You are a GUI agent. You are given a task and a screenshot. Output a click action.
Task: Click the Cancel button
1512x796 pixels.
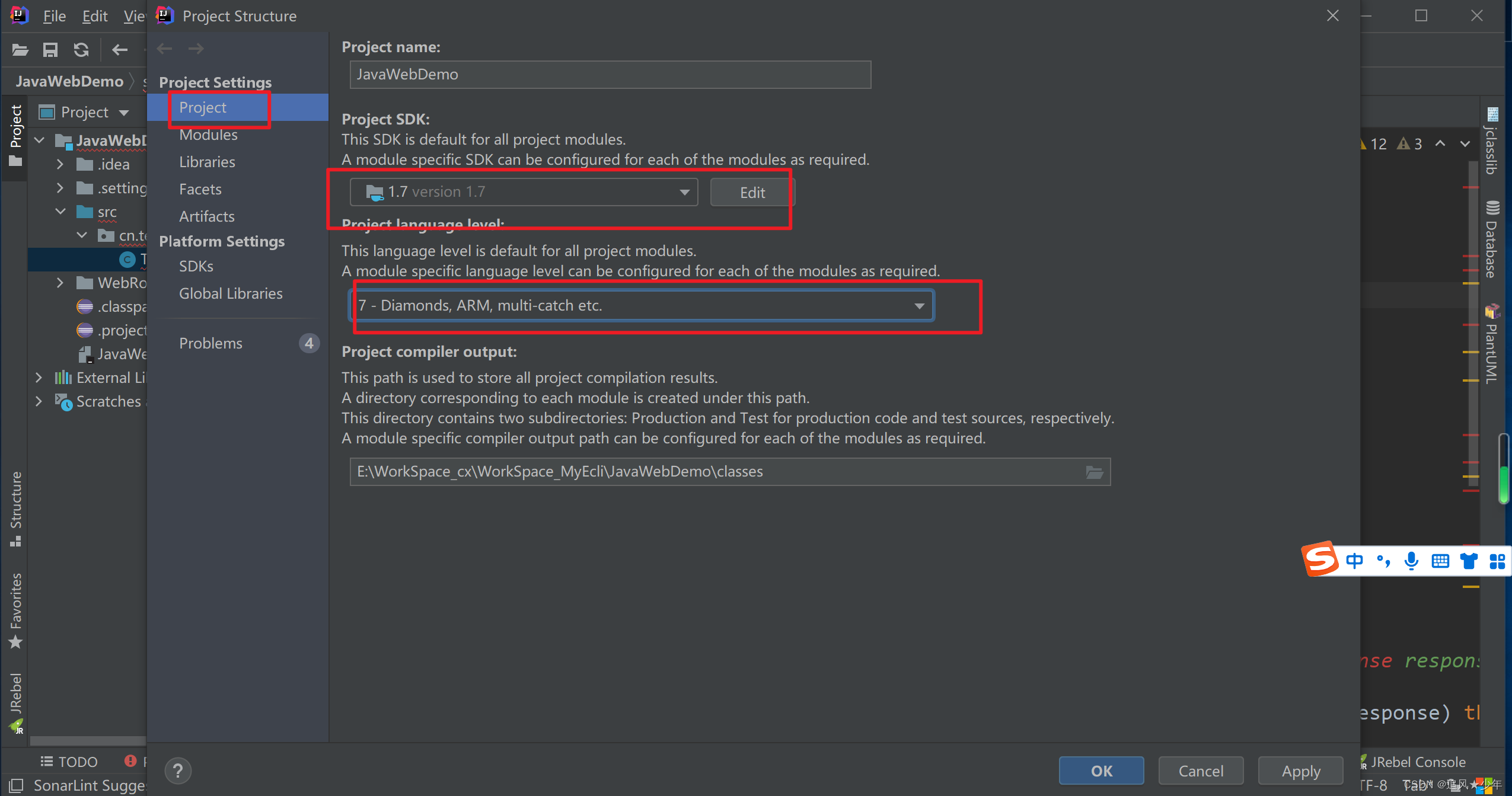1201,771
